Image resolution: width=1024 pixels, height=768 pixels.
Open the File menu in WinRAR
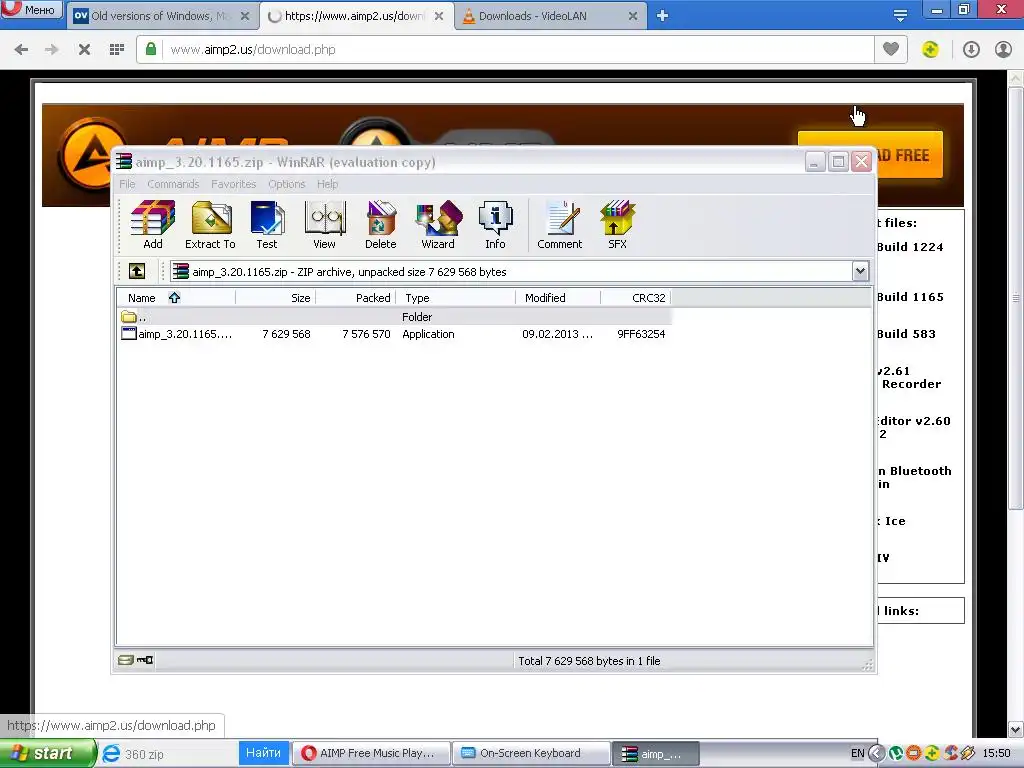pyautogui.click(x=127, y=184)
